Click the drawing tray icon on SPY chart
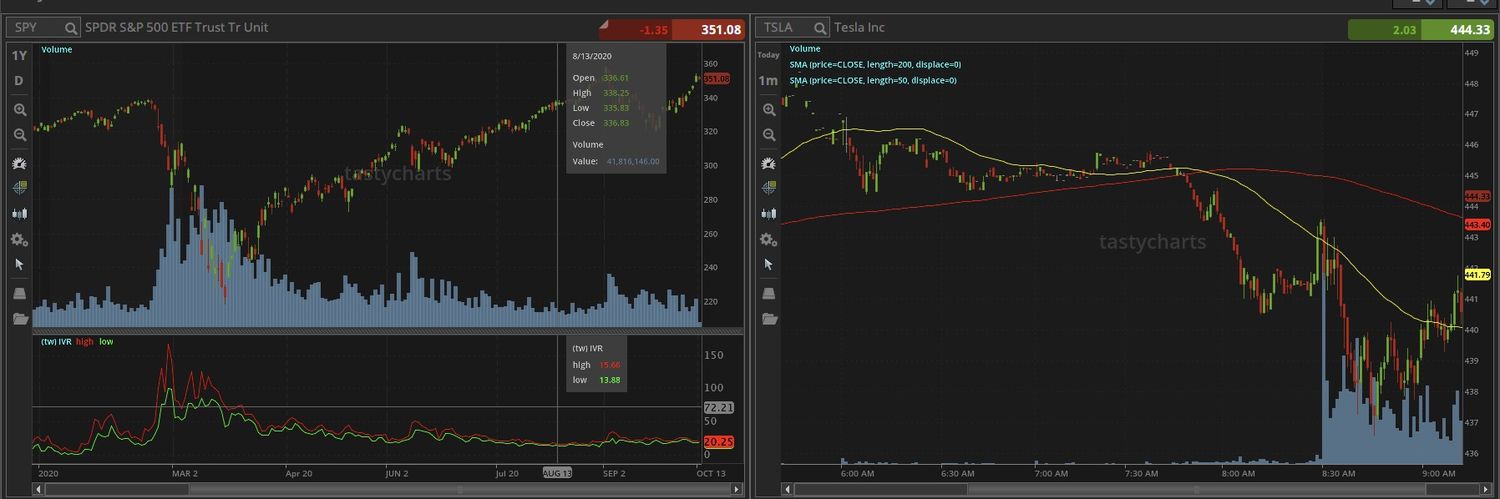This screenshot has width=1500, height=499. 19,293
